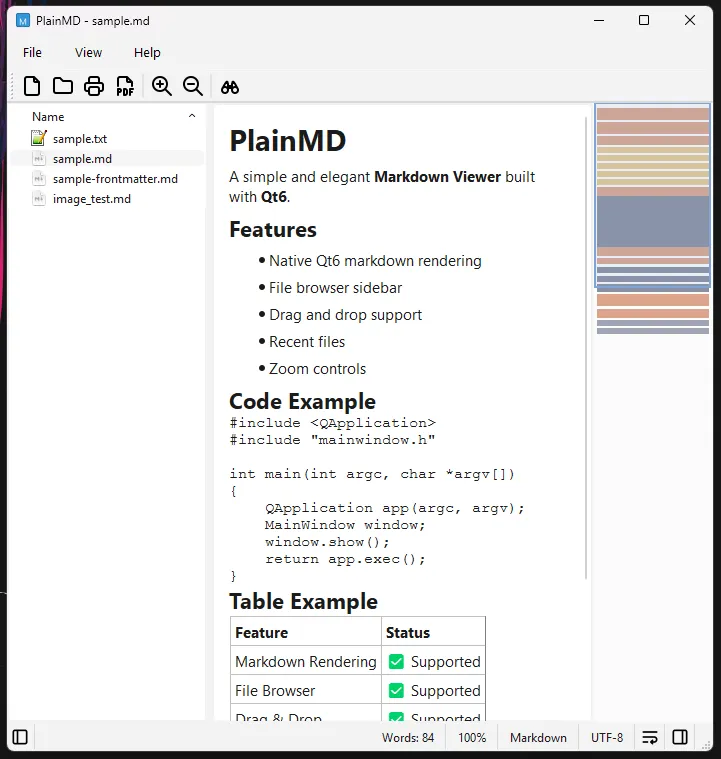Toggle left sidebar icon in status bar
Screen dimensions: 721x759
[x=20, y=737]
